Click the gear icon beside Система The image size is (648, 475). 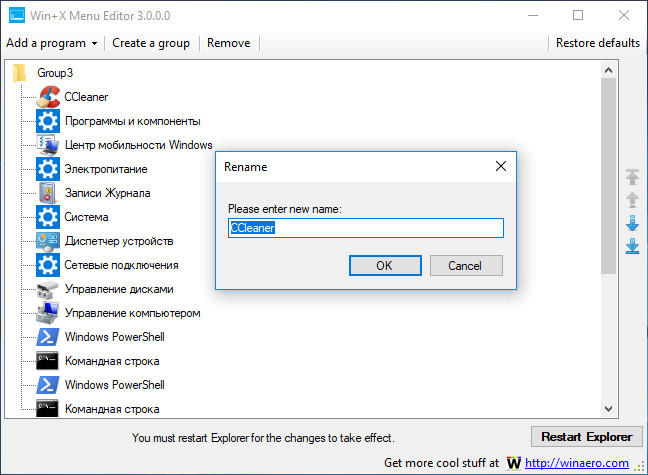[48, 217]
